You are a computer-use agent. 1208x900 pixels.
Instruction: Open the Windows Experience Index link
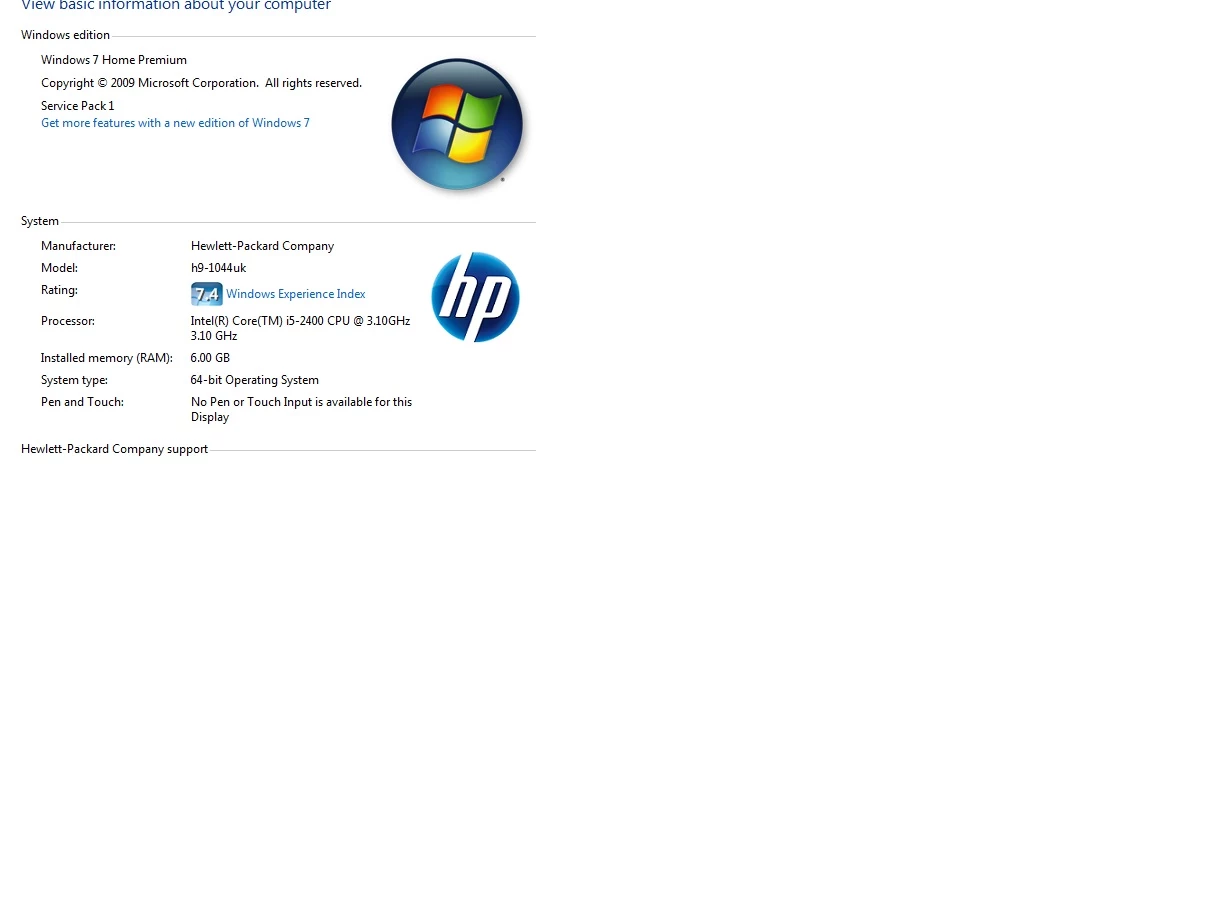point(295,294)
